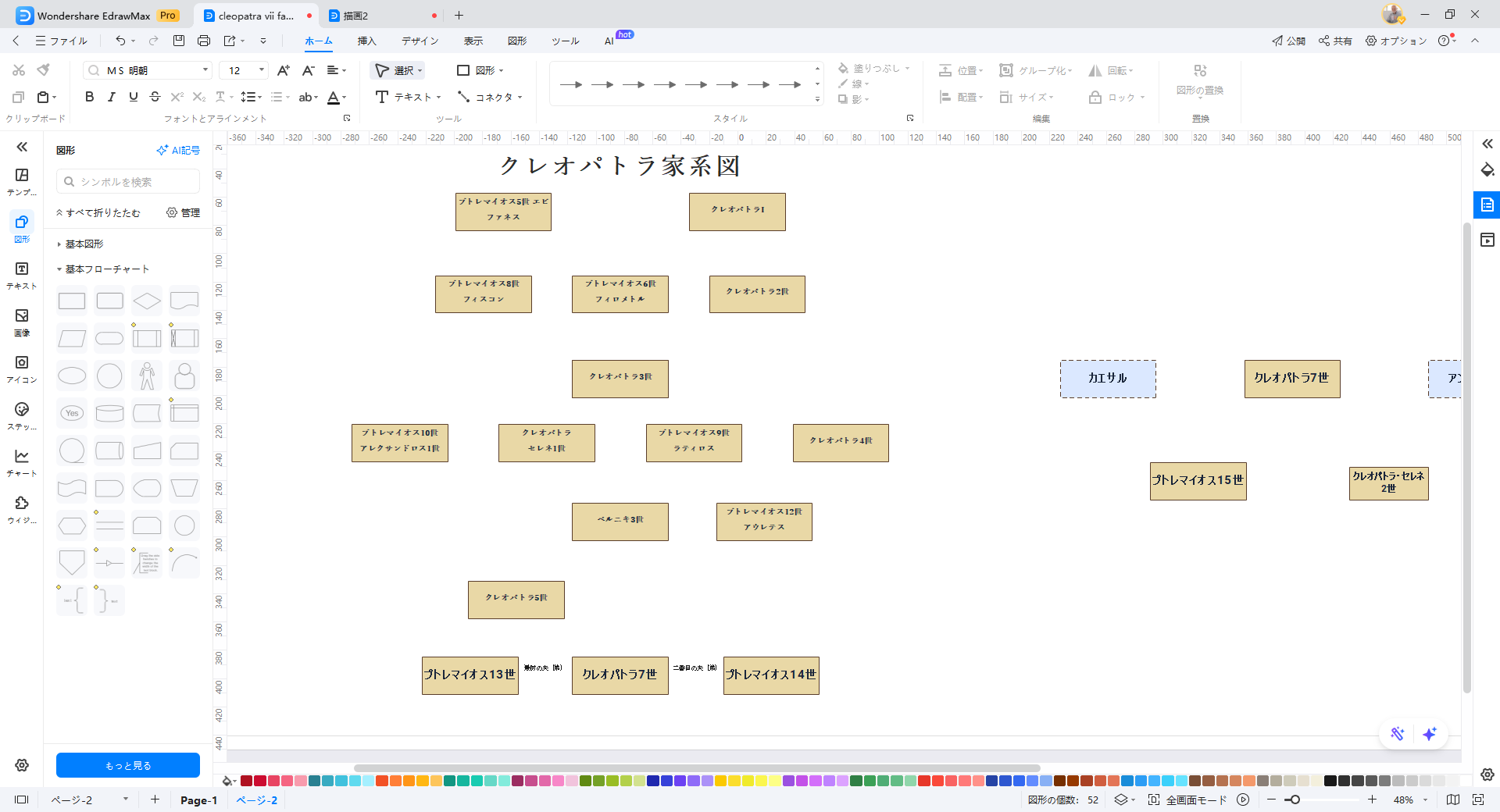Click the 塗りつぶし fill icon
Viewport: 1500px width, 812px height.
coord(844,68)
